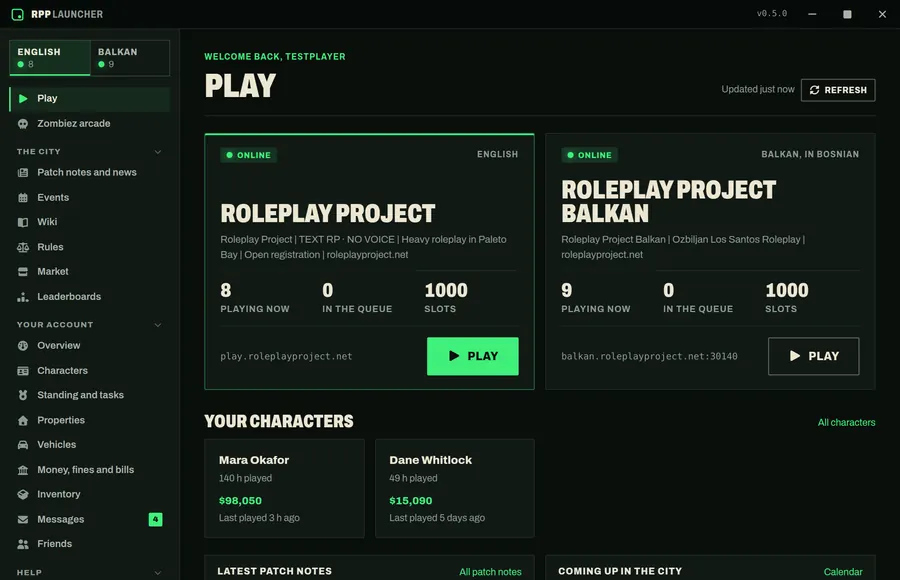Maximize the launcher window
This screenshot has height=580, width=900.
click(847, 14)
